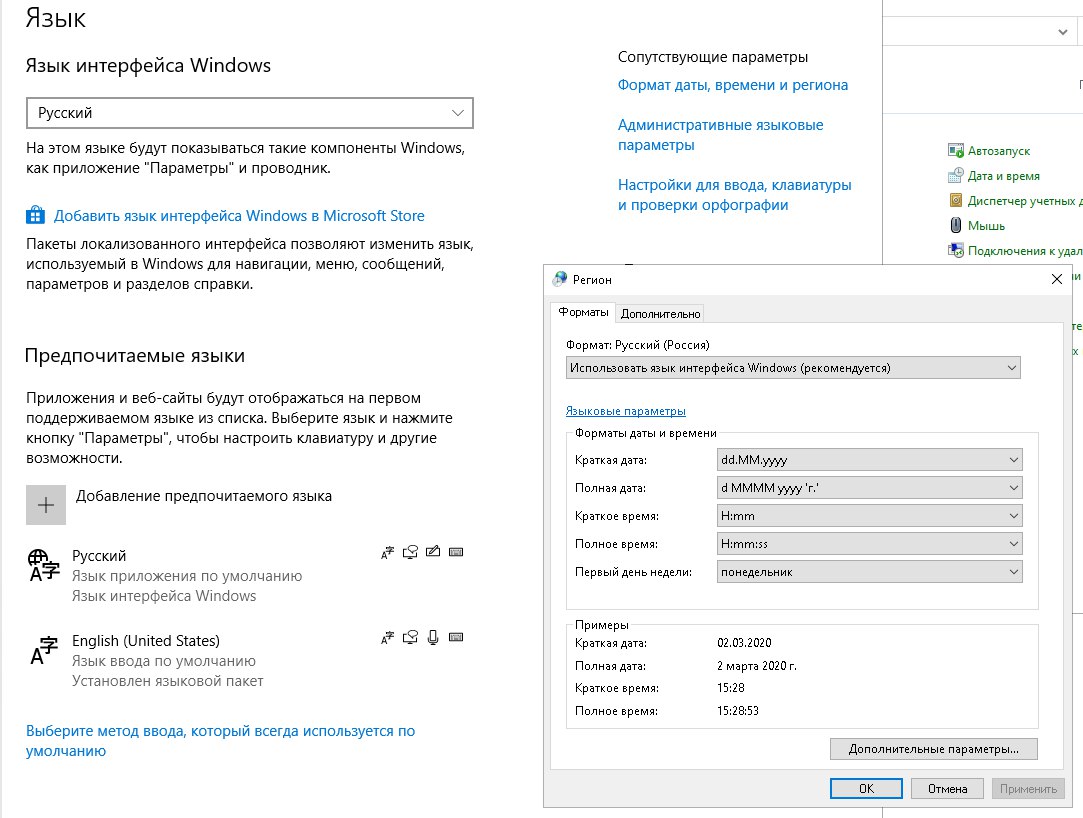The width and height of the screenshot is (1083, 818).
Task: Click the Мышь mouse icon
Action: 956,225
